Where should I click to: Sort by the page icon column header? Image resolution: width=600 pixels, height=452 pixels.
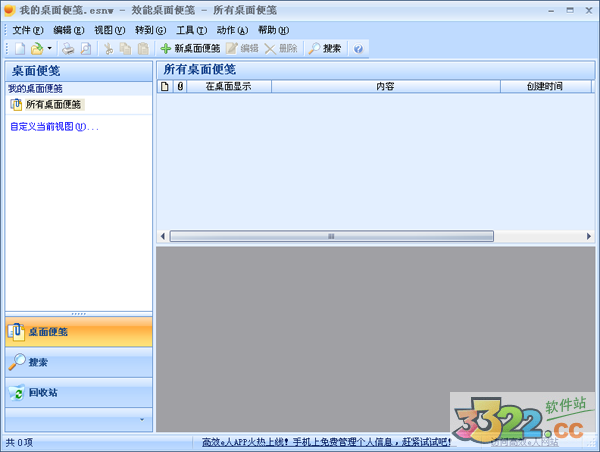click(165, 86)
